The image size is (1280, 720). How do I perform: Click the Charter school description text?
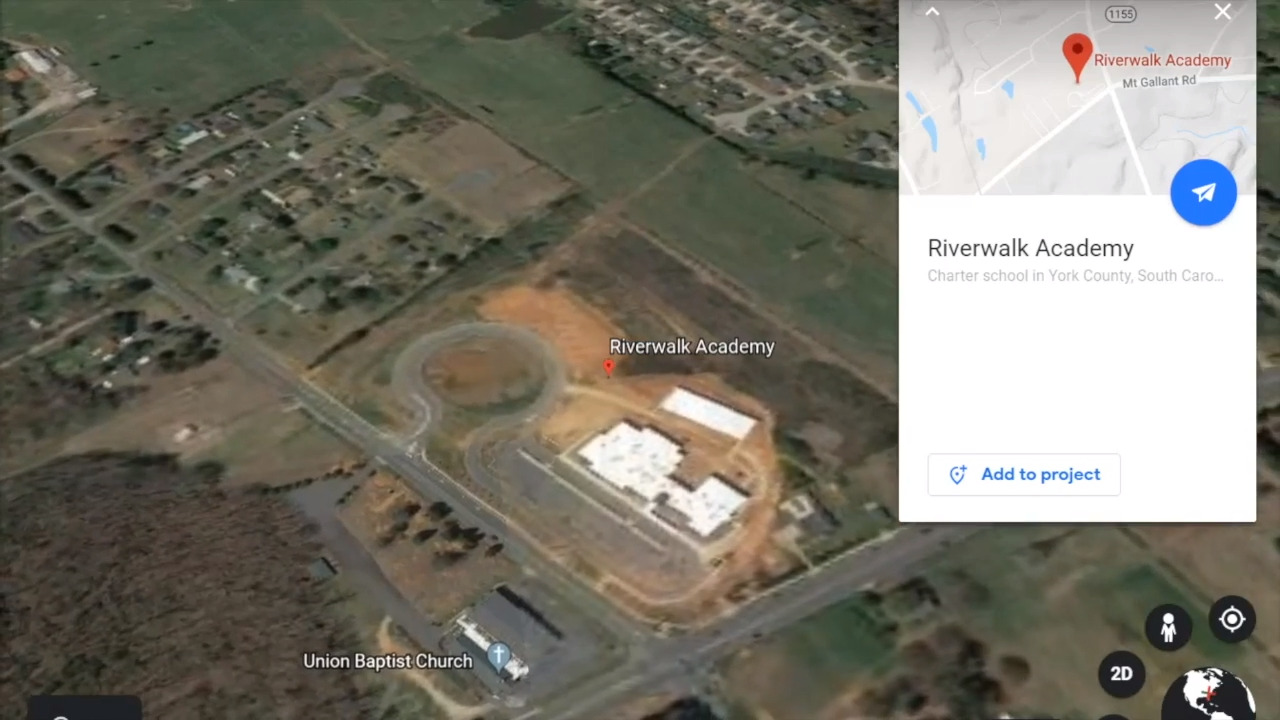[1075, 276]
